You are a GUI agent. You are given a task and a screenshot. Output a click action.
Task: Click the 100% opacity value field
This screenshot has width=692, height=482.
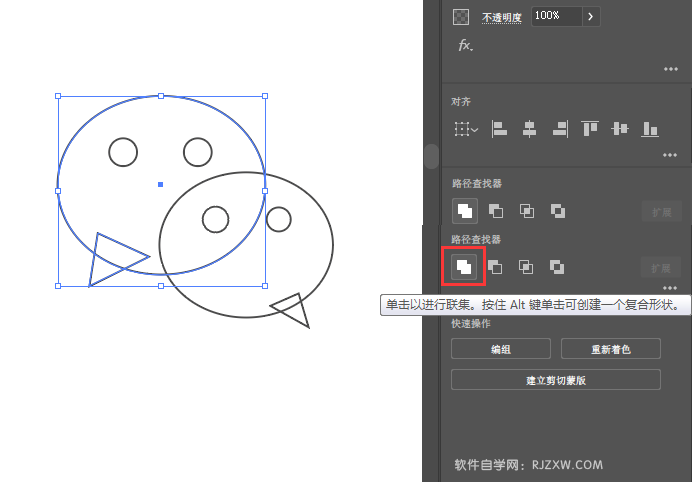tap(557, 16)
